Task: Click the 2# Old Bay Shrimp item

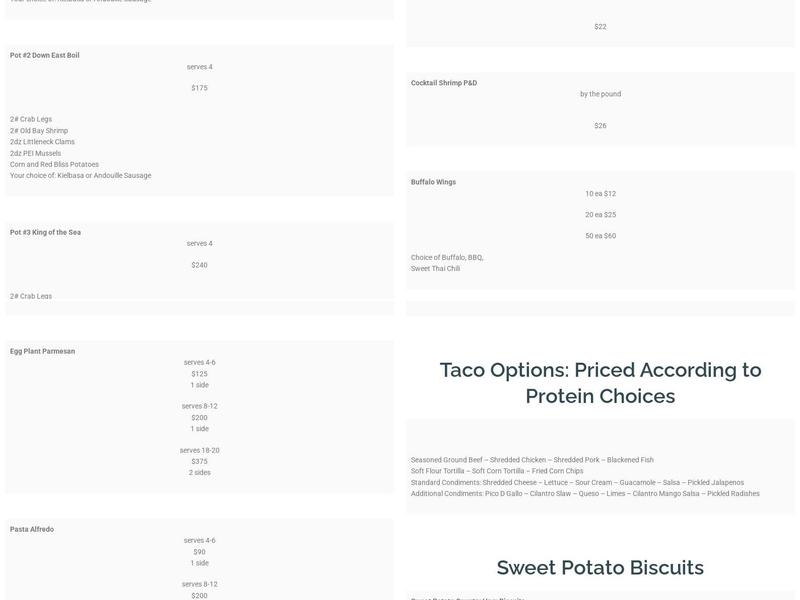Action: [39, 130]
